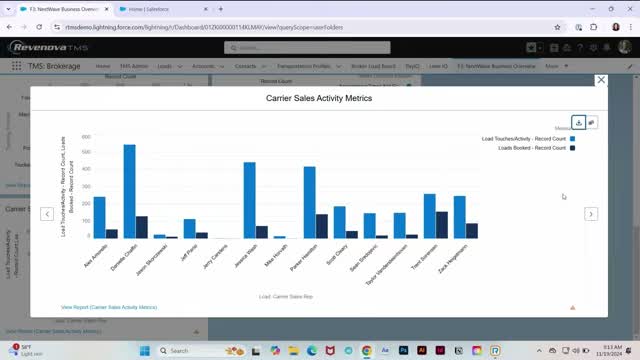The image size is (640, 360).
Task: Open the TMS Admin tab
Action: point(134,66)
